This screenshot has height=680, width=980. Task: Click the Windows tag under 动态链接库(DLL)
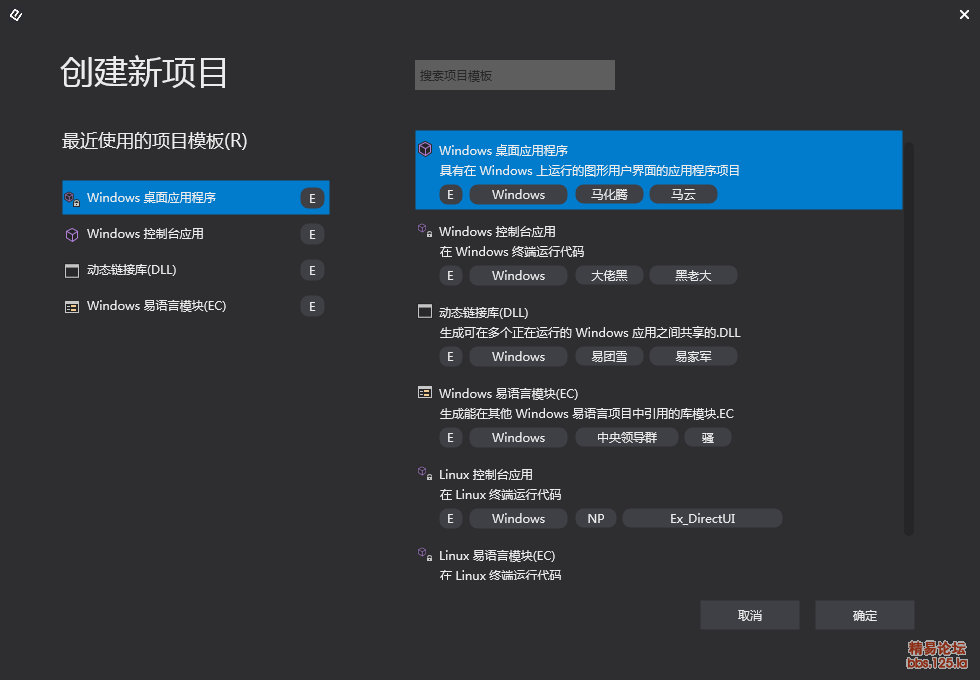518,356
